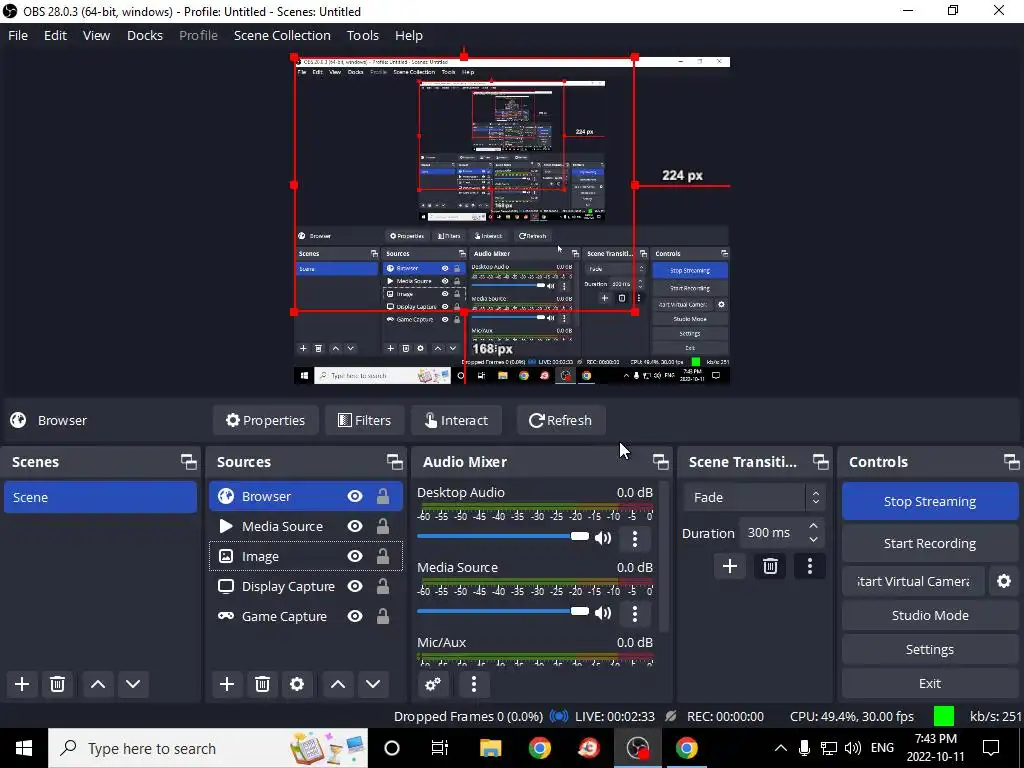Click Start Recording button
Screen dimensions: 1024x768
[x=930, y=544]
